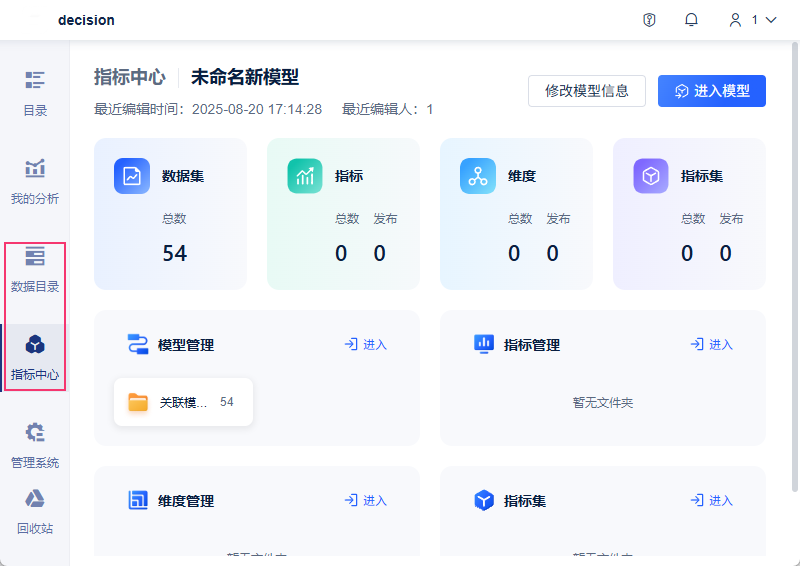Click the purple 指标集 card icon
Image resolution: width=800 pixels, height=566 pixels.
651,176
